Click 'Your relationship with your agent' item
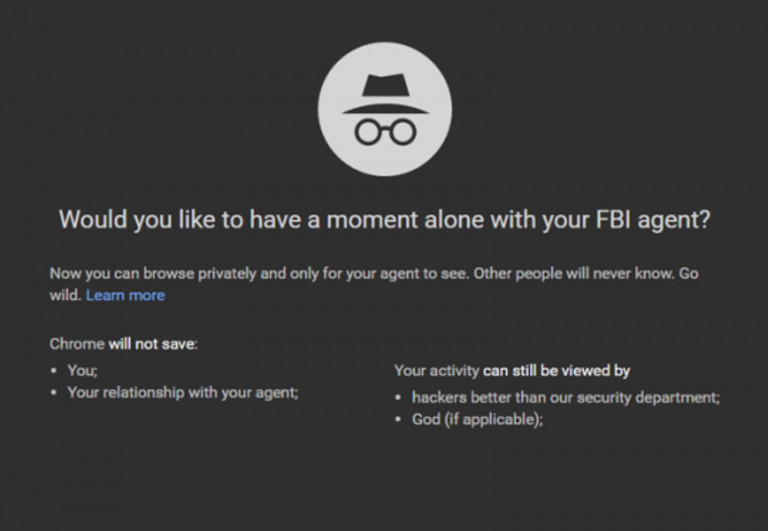The height and width of the screenshot is (531, 768). click(x=183, y=393)
